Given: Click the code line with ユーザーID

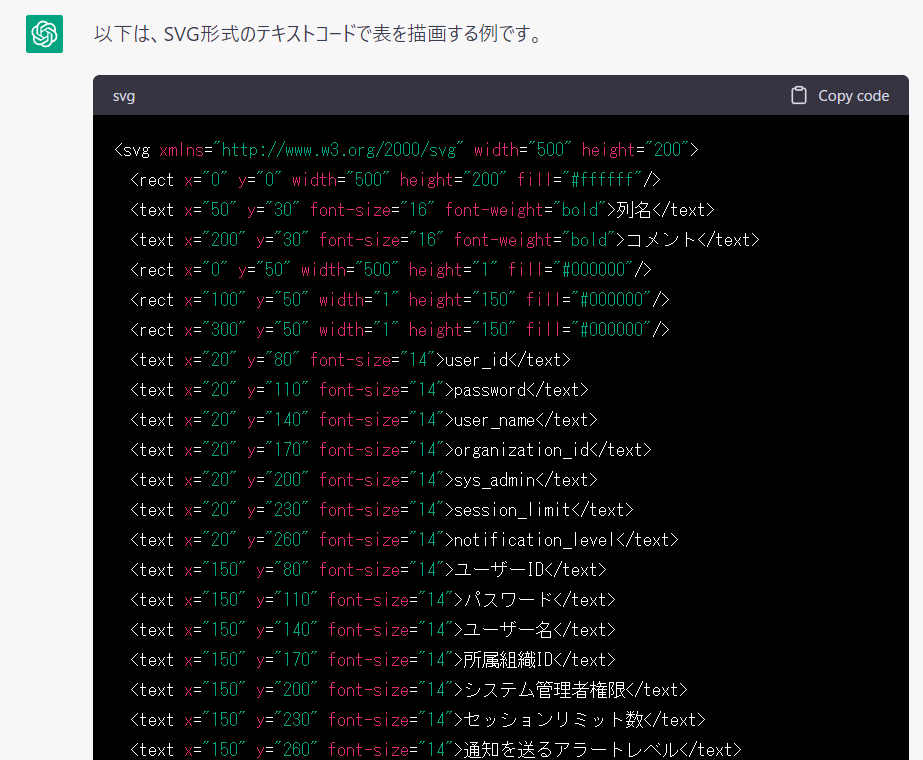Looking at the screenshot, I should point(368,570).
